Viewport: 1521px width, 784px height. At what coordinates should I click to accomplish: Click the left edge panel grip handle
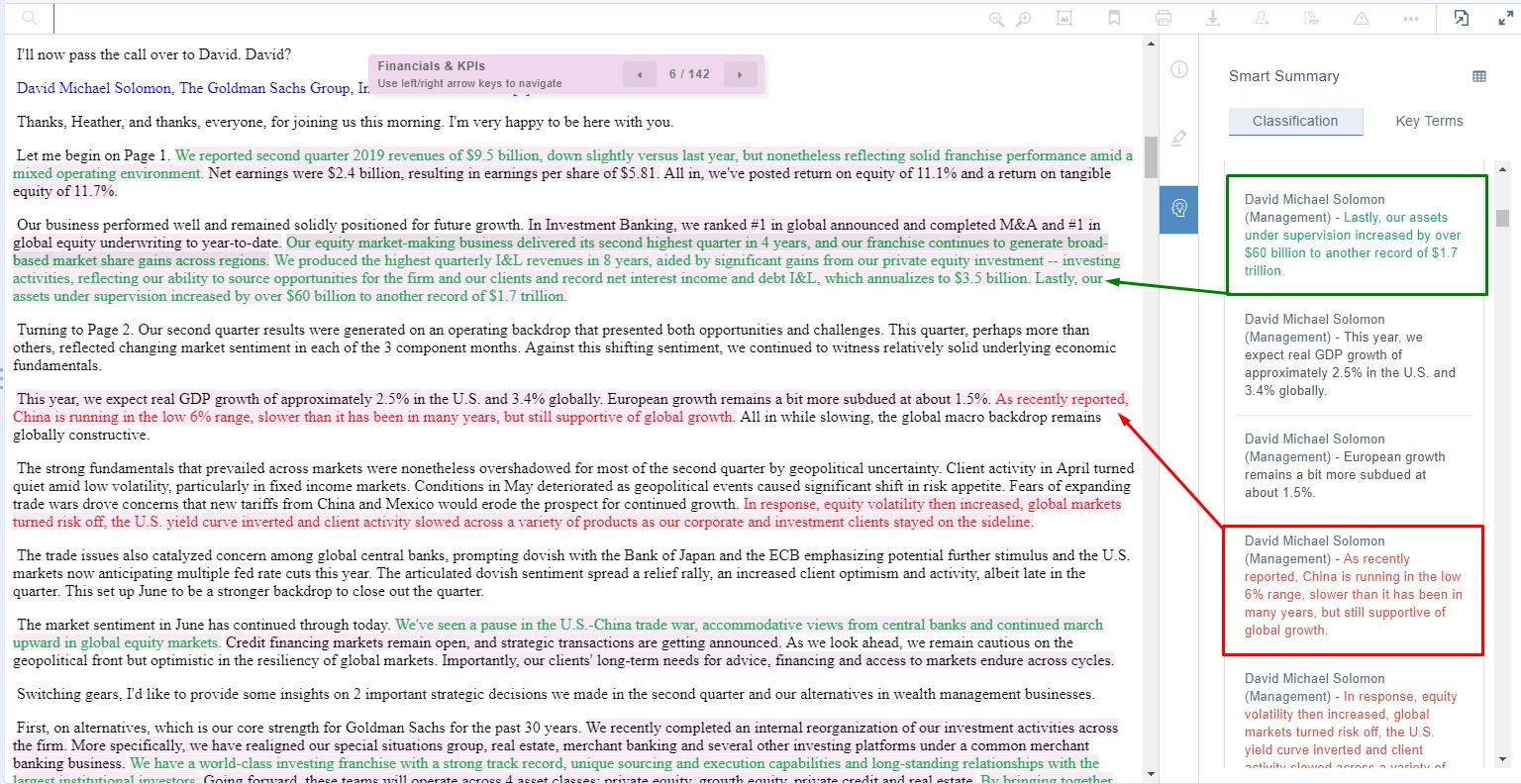pyautogui.click(x=3, y=377)
